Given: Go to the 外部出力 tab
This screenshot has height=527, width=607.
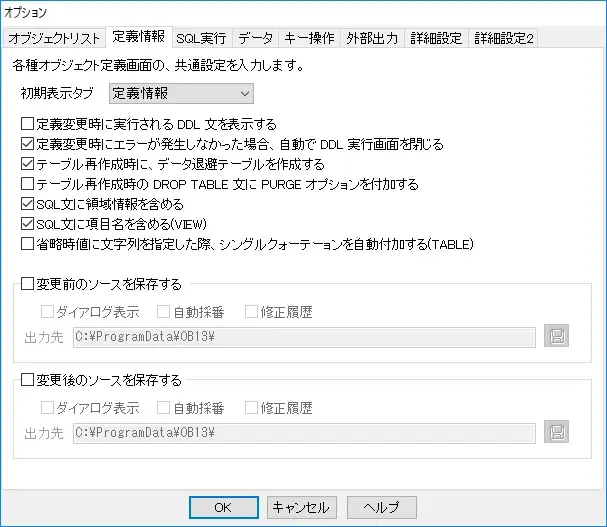Looking at the screenshot, I should [373, 39].
